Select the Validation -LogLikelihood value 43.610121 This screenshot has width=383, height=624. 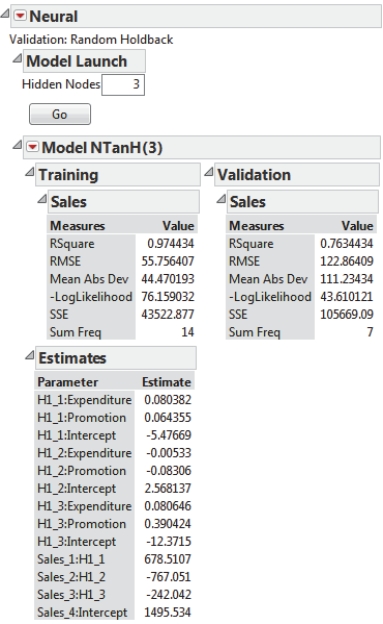tap(347, 296)
